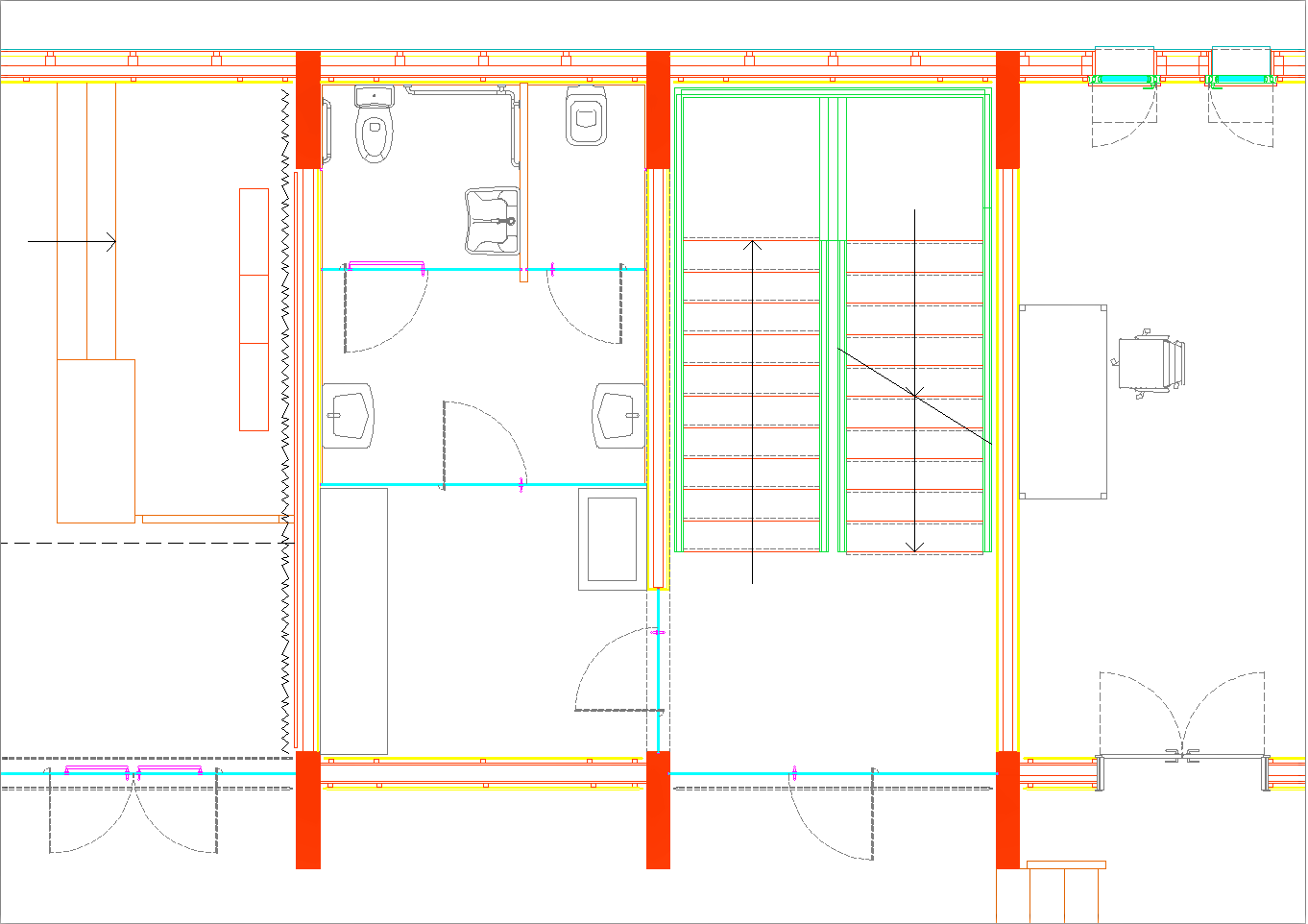Click the table rectangle beside the wheelchair
This screenshot has height=924, width=1308.
coord(1063,401)
